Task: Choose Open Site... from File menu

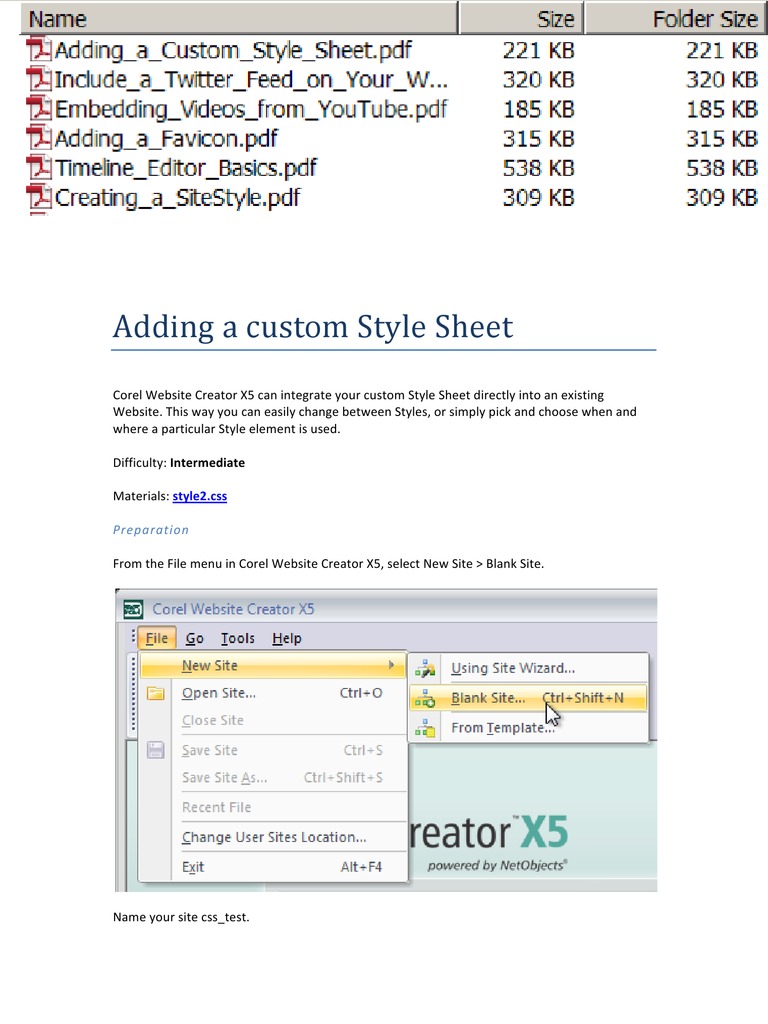Action: click(x=274, y=693)
